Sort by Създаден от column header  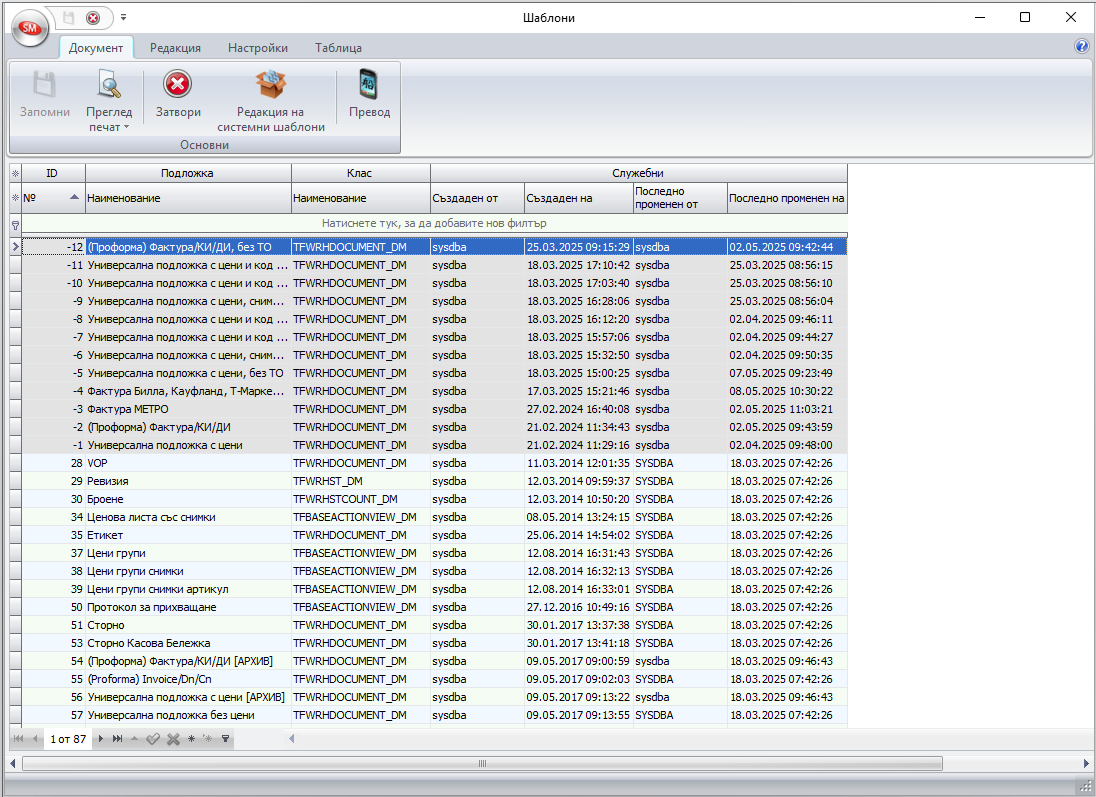click(x=477, y=198)
